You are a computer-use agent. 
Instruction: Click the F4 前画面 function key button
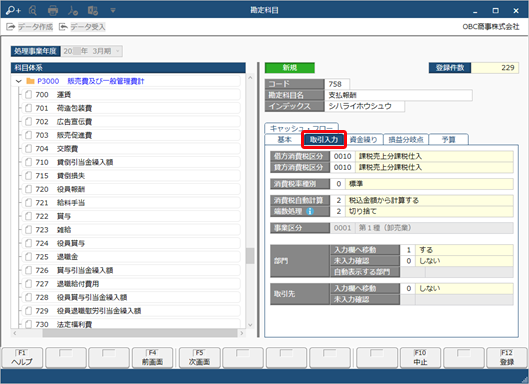click(x=152, y=358)
